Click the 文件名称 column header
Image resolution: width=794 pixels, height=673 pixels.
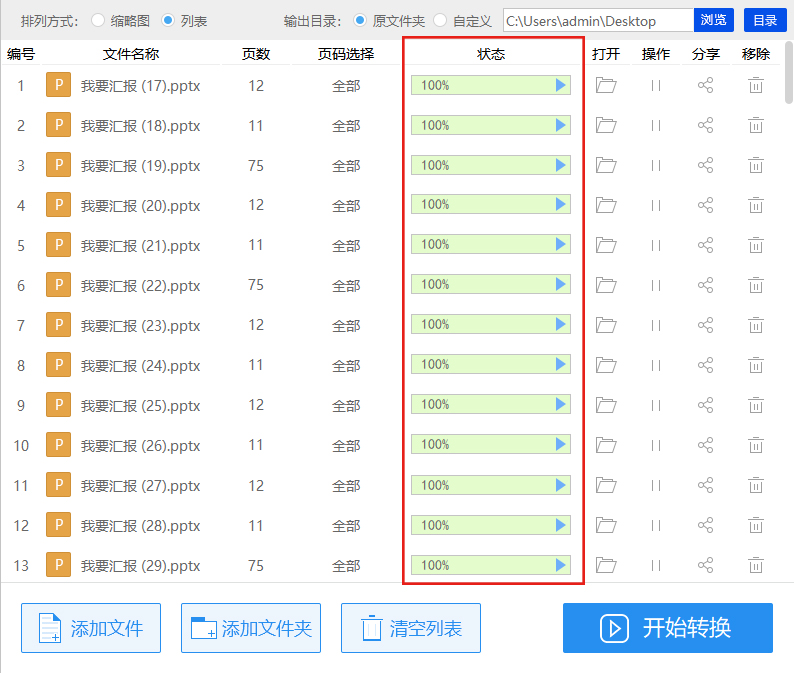click(x=131, y=54)
